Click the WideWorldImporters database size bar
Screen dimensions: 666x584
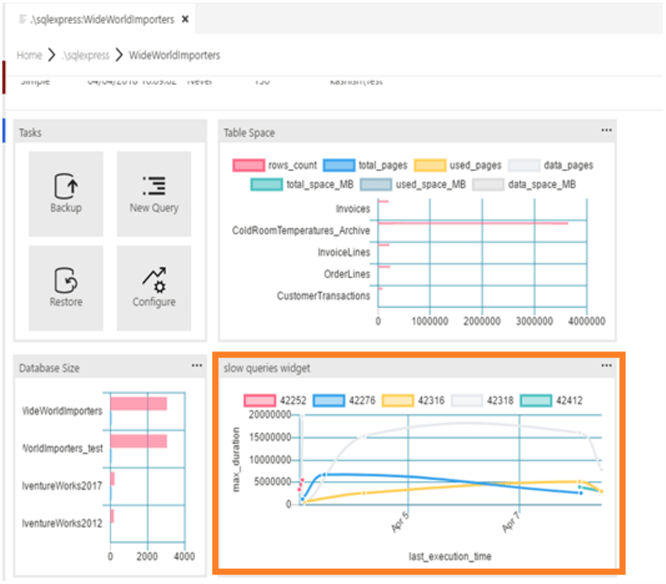click(138, 403)
